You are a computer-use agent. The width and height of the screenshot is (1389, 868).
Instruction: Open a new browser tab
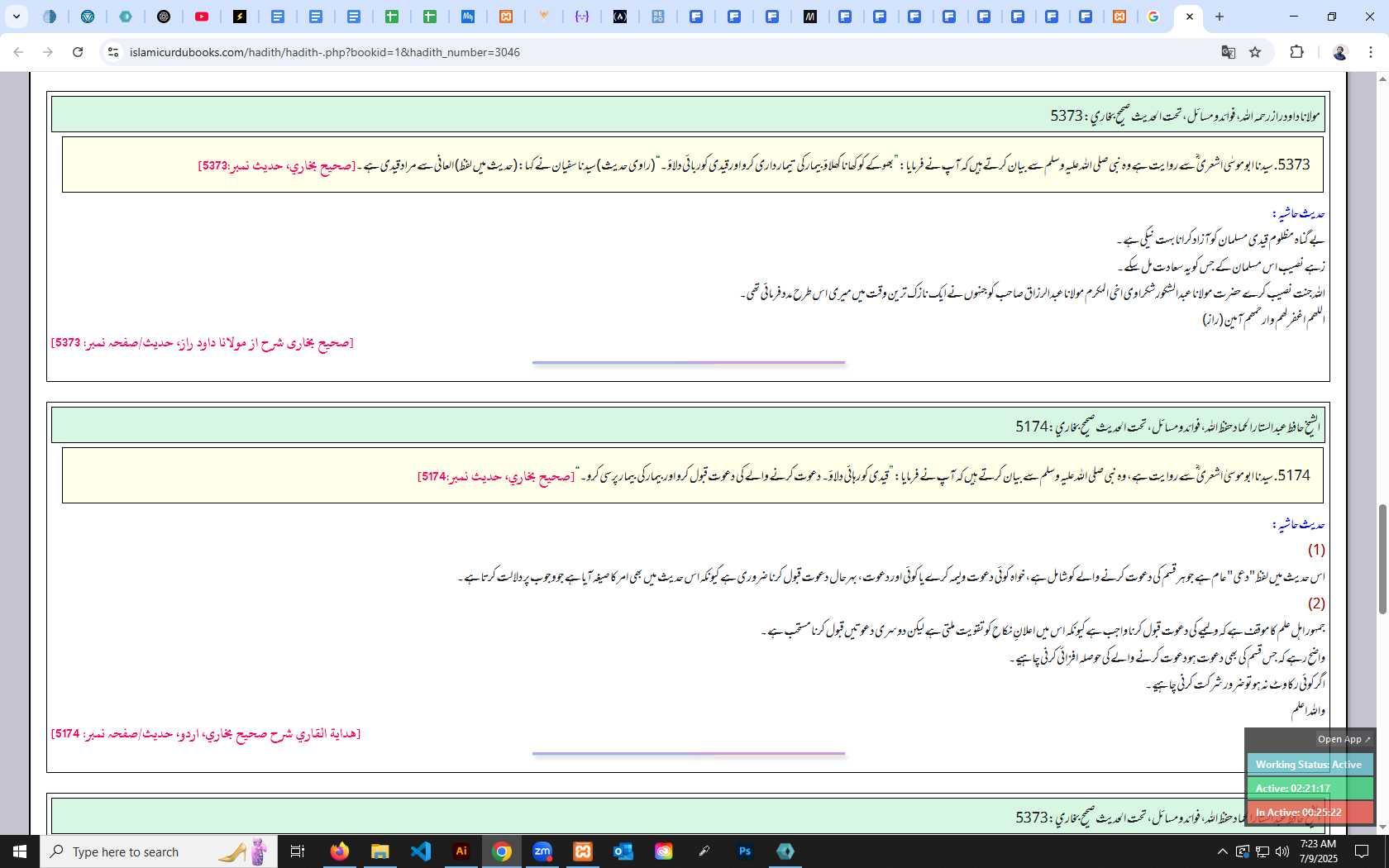[1220, 17]
